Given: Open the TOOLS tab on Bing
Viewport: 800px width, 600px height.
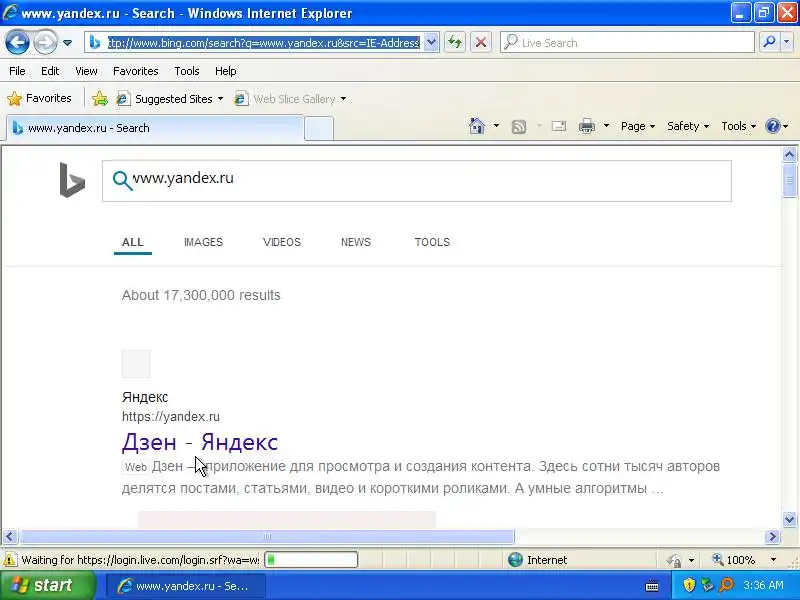Looking at the screenshot, I should tap(432, 242).
